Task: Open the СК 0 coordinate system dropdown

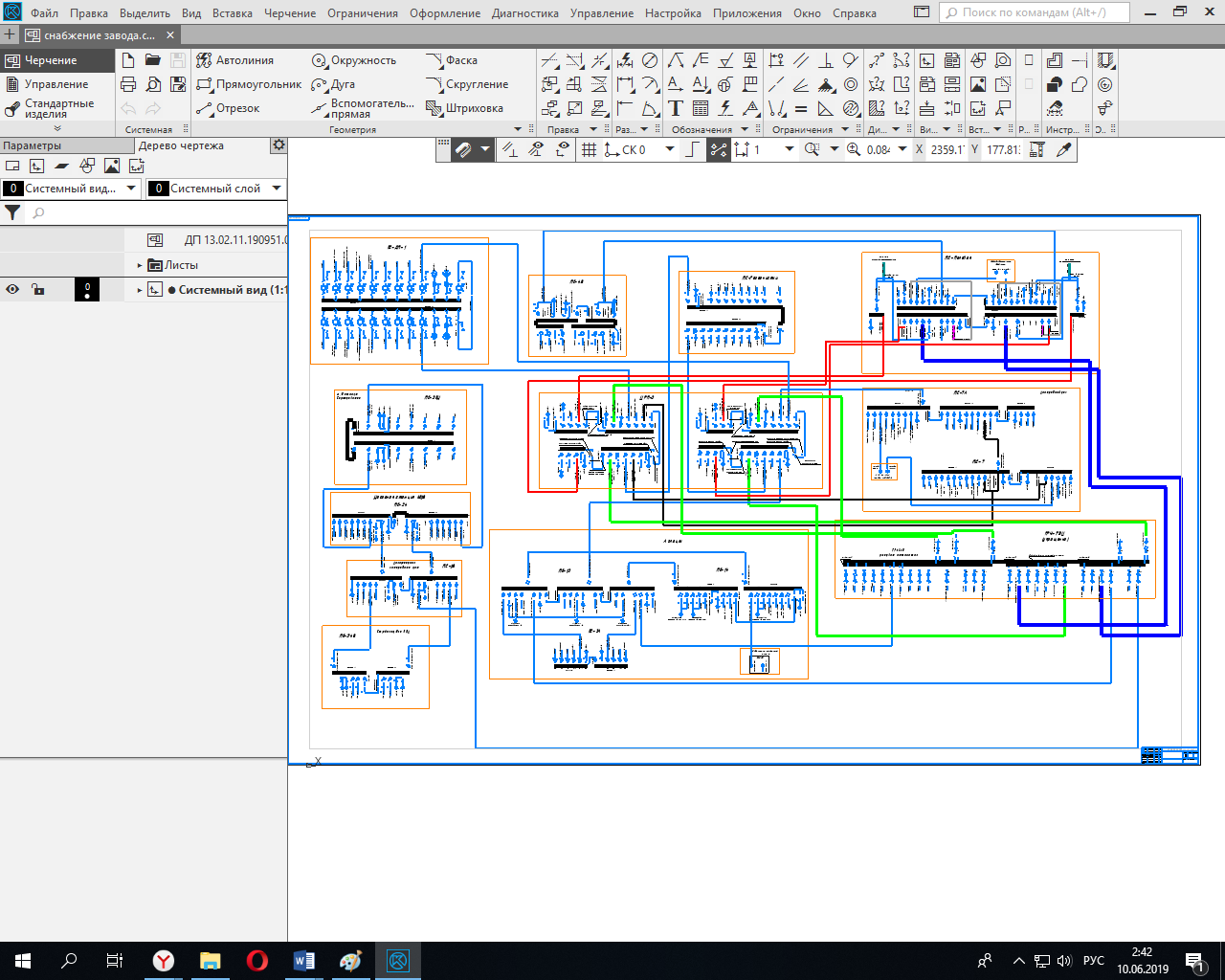Action: click(x=670, y=149)
